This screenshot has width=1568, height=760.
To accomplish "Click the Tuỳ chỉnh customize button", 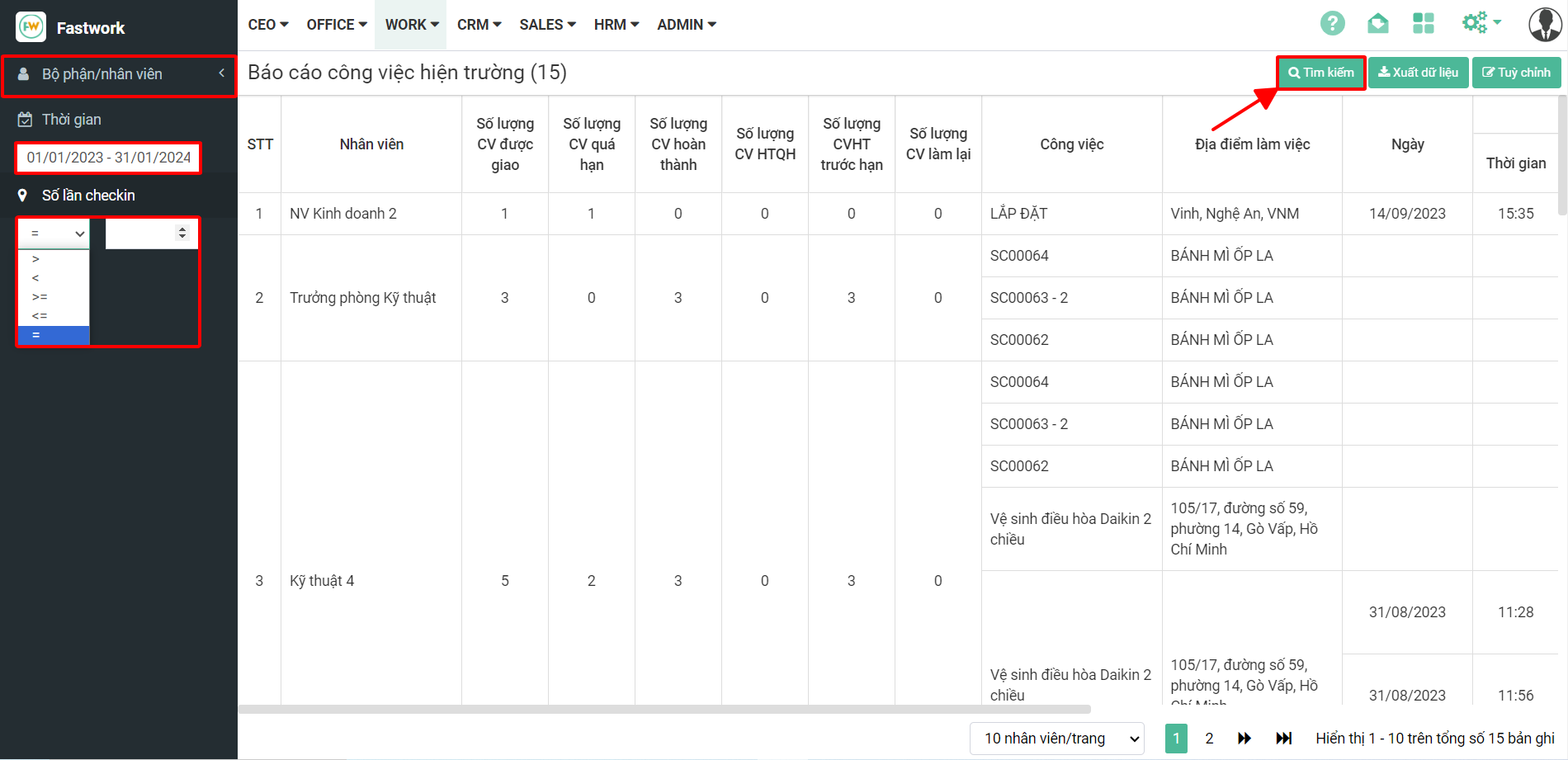I will coord(1516,73).
